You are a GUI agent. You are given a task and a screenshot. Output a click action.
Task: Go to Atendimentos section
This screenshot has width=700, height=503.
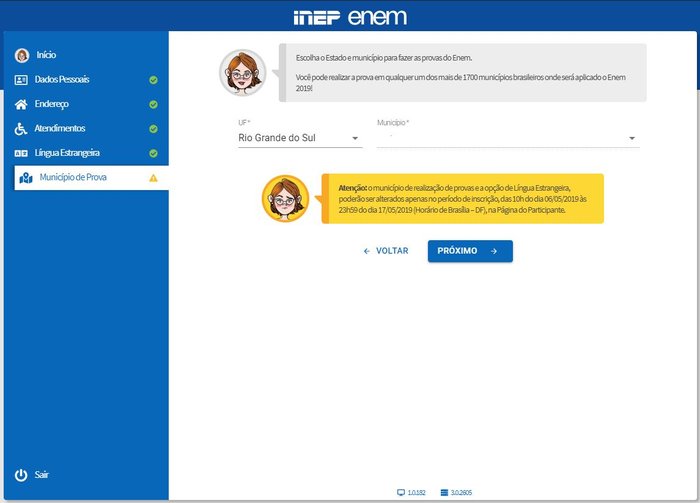coord(86,129)
